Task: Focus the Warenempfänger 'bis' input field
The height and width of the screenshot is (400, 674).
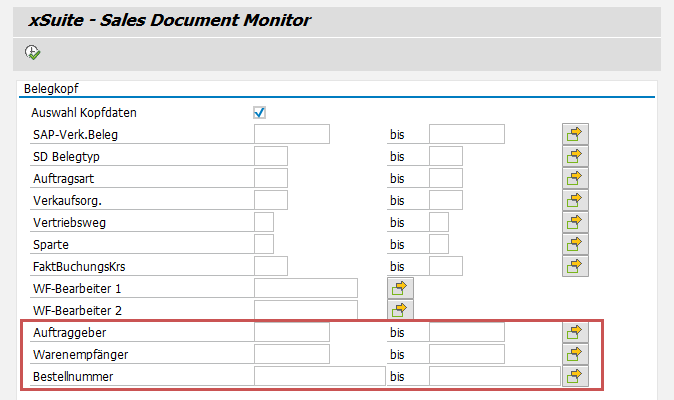Action: point(466,354)
